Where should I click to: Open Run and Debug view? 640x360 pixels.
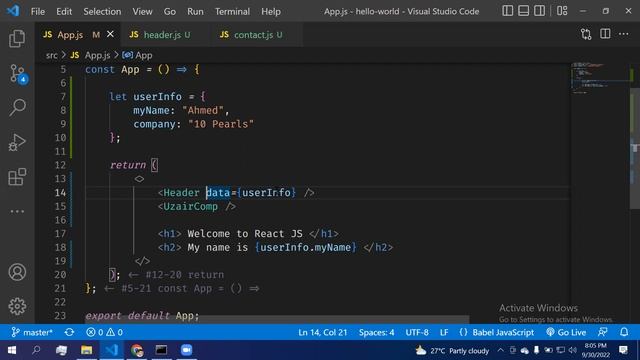(x=17, y=142)
